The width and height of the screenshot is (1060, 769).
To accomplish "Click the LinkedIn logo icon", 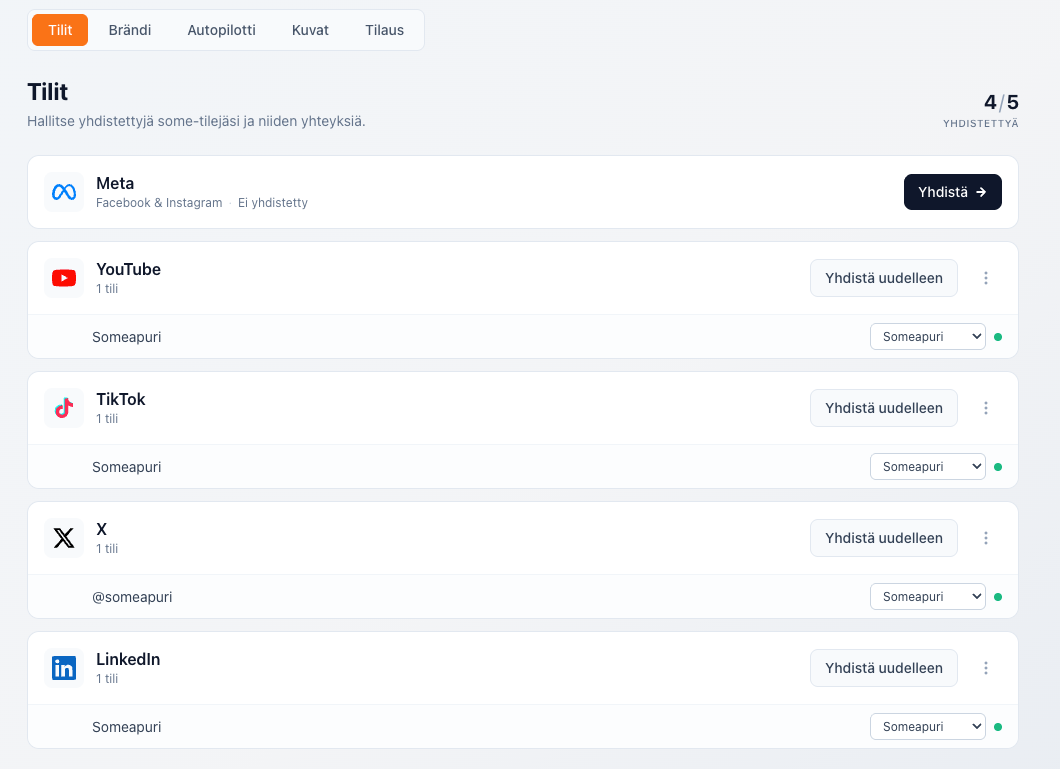I will click(x=64, y=668).
